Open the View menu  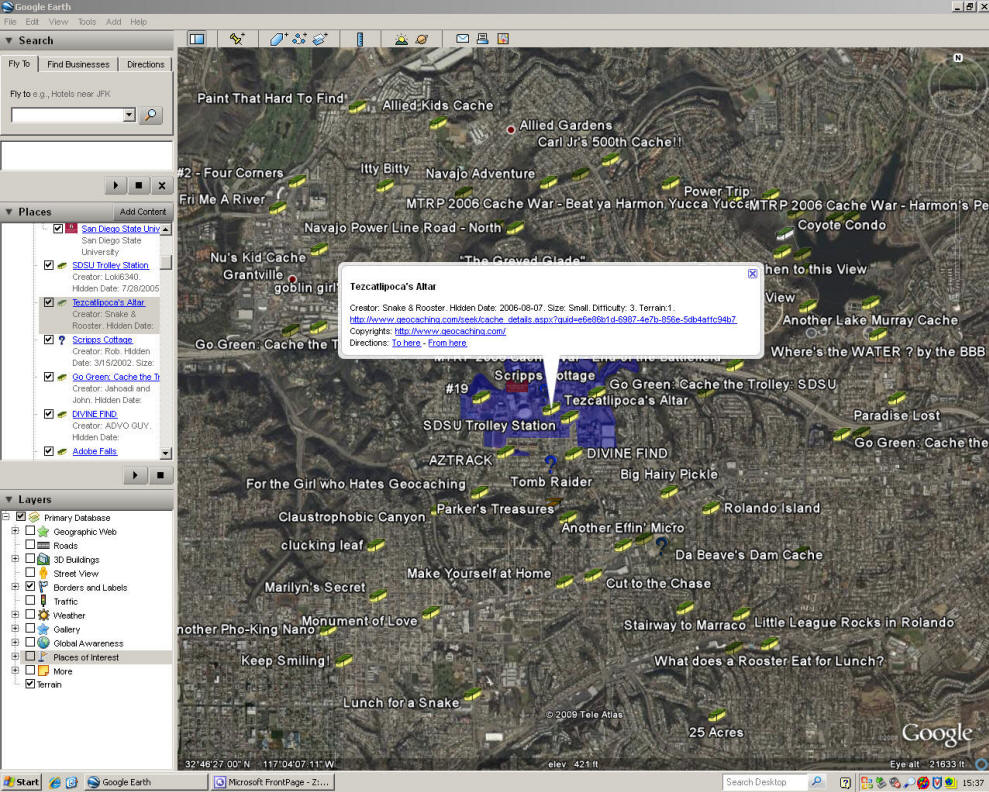58,21
